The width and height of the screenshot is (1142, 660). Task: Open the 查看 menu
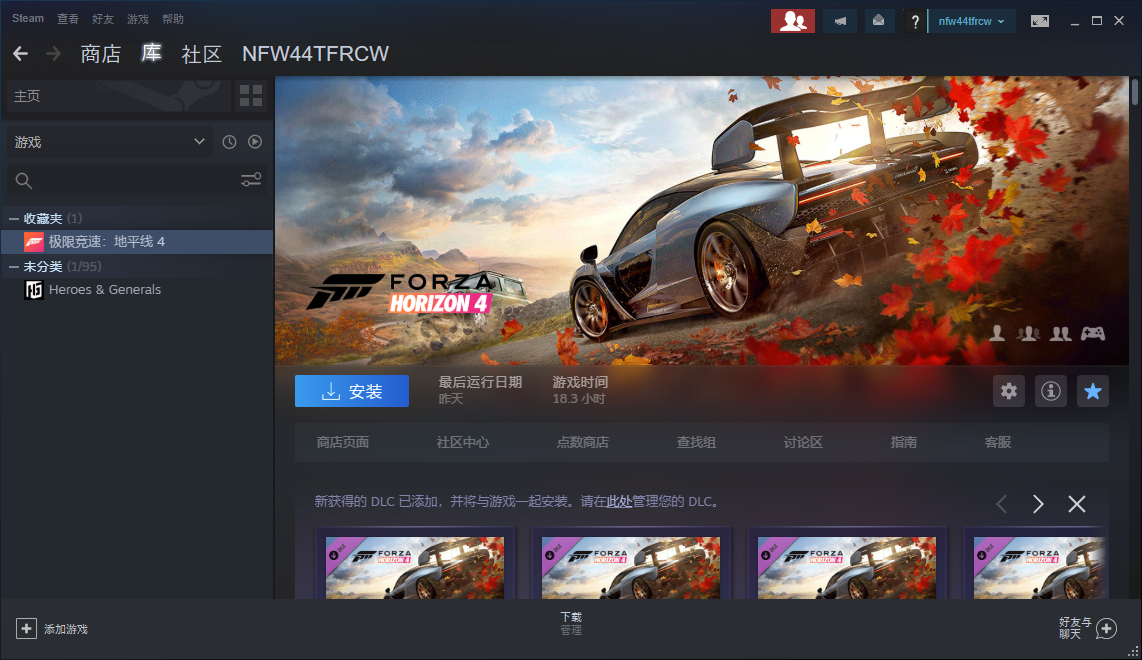(x=67, y=18)
